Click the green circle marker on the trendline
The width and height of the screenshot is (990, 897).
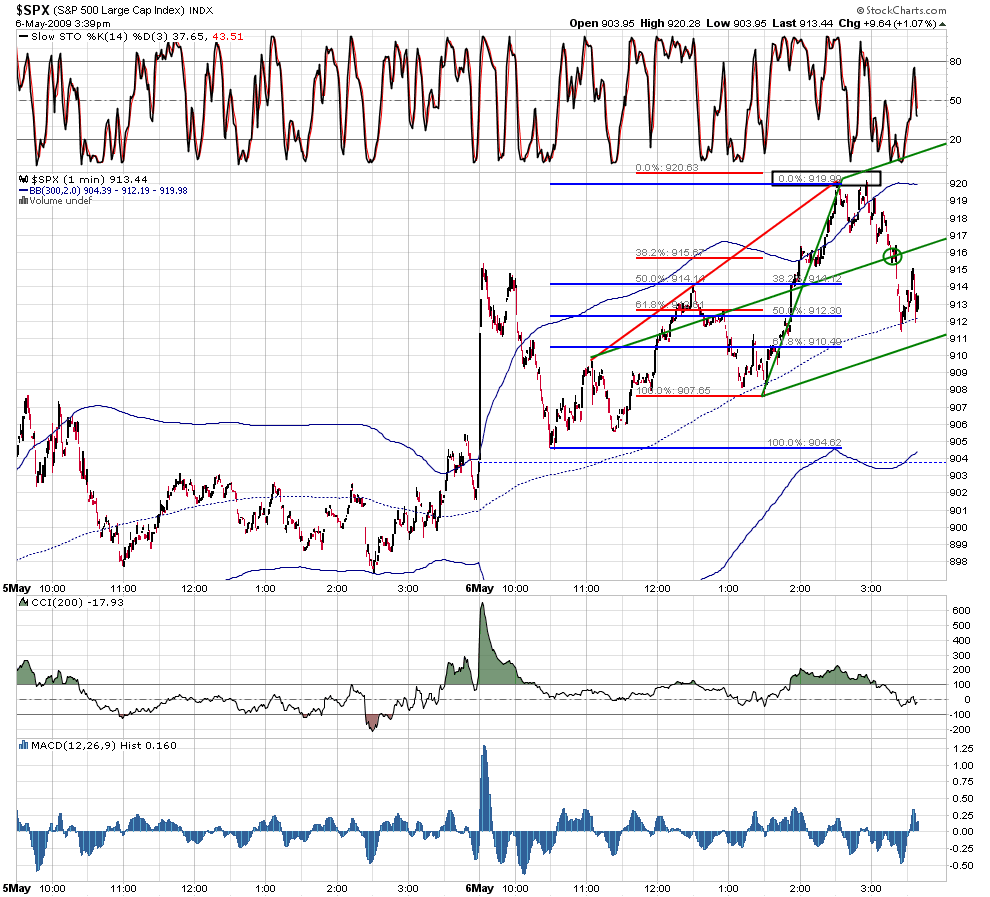893,256
